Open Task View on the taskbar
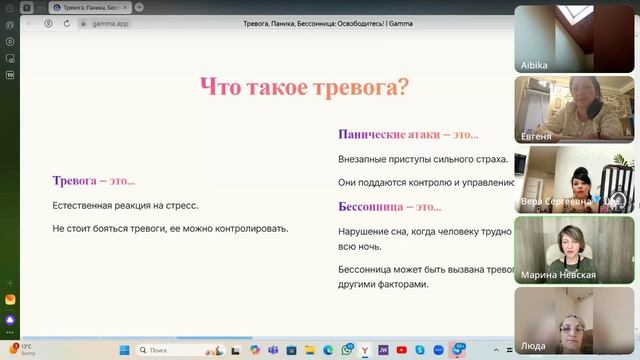Screen dimensions: 640x360 (x=236, y=350)
